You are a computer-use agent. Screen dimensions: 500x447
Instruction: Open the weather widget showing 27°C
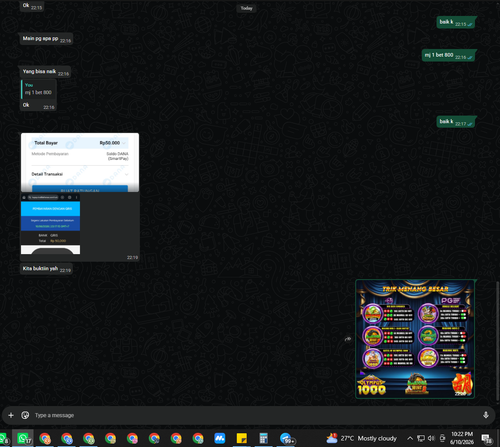pyautogui.click(x=361, y=438)
